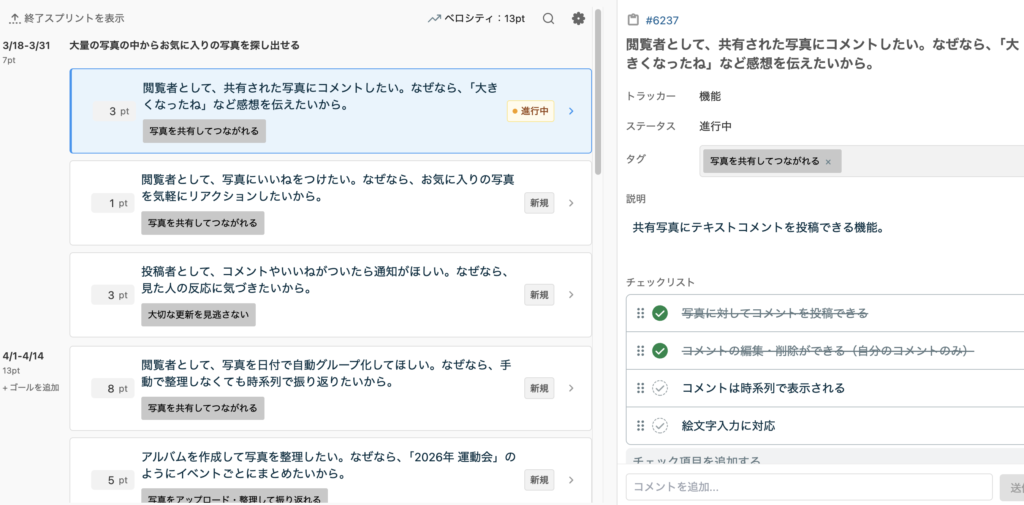Click drag handle of 絵文字入力に対応 item
Image resolution: width=1024 pixels, height=505 pixels.
point(641,426)
